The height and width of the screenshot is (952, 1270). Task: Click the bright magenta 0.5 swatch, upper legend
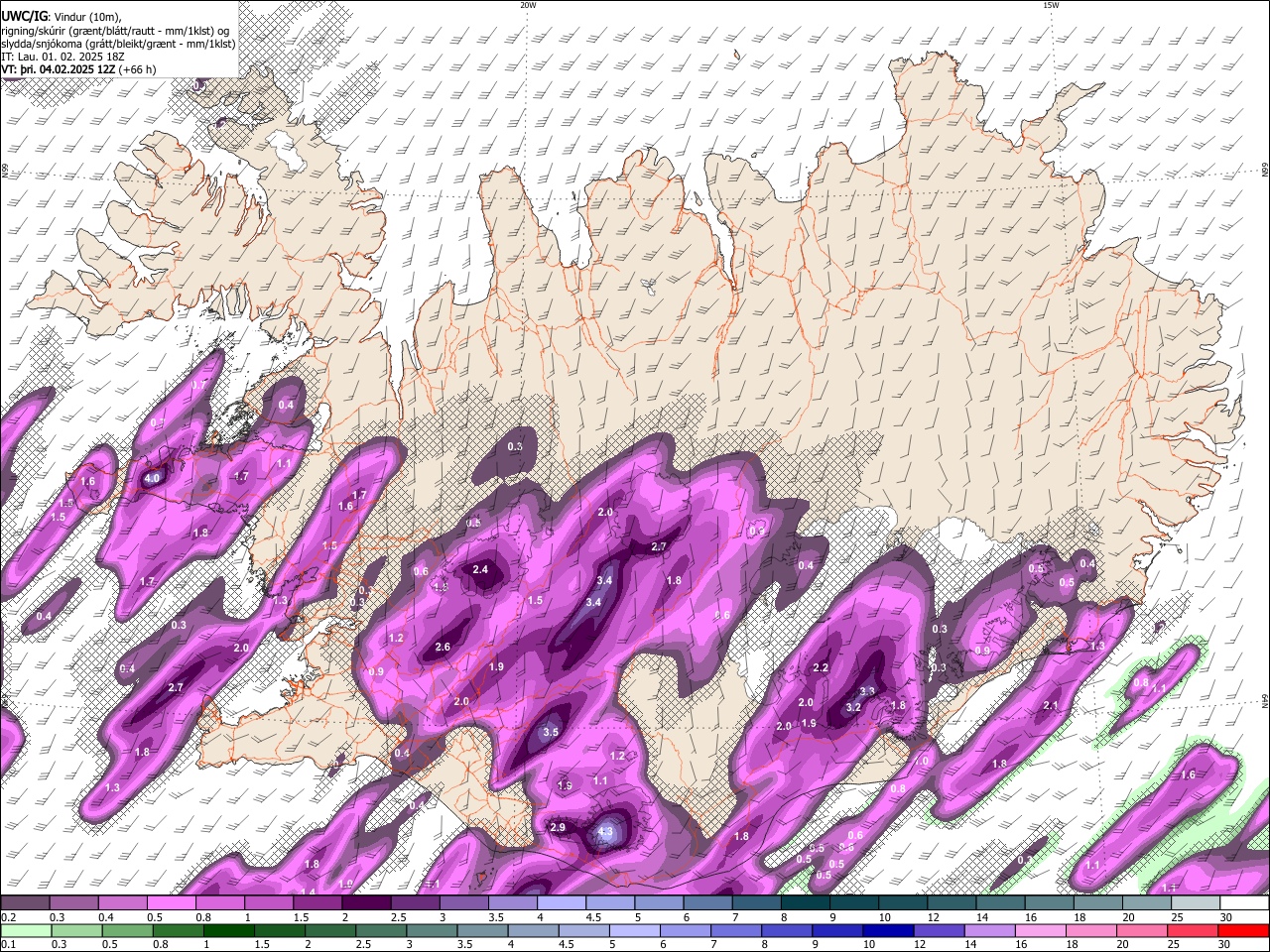tap(171, 902)
